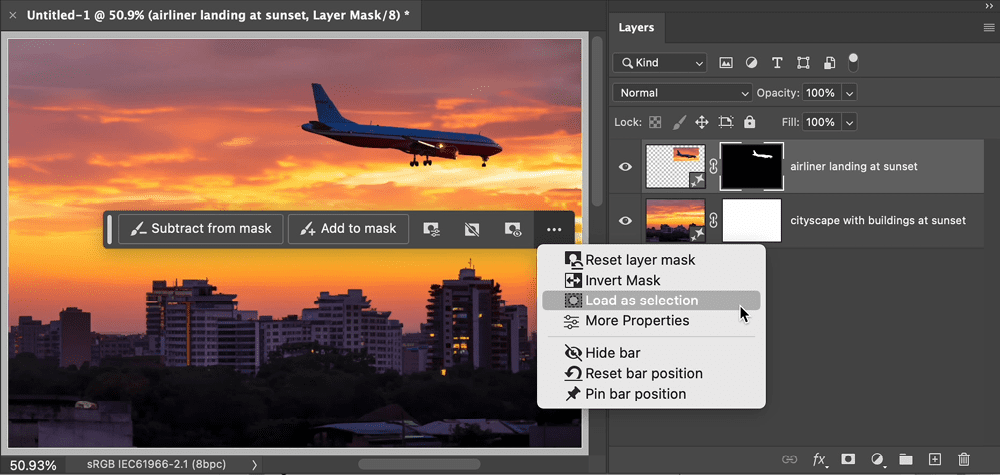
Task: Open the Kind filter dropdown
Action: click(659, 62)
